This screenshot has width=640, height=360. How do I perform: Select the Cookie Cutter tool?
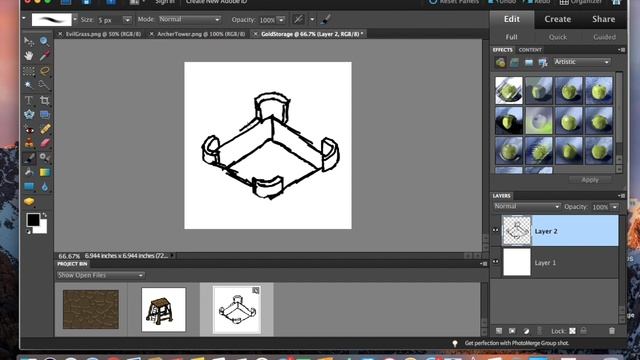tap(29, 114)
